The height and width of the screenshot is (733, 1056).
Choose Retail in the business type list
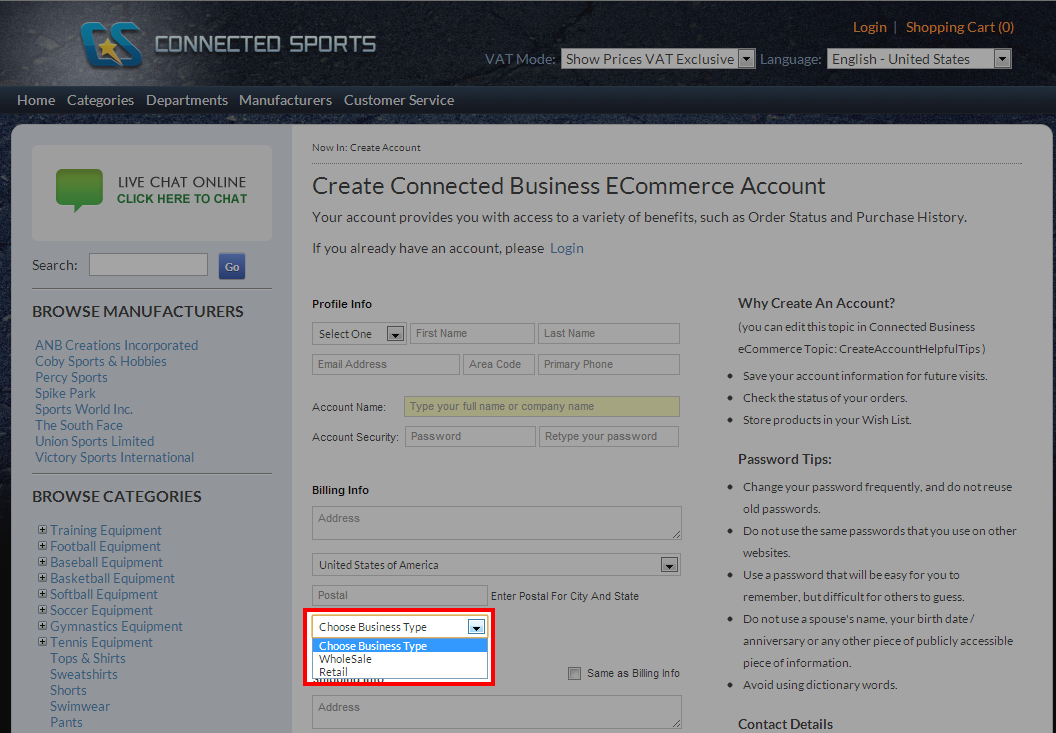(x=334, y=672)
